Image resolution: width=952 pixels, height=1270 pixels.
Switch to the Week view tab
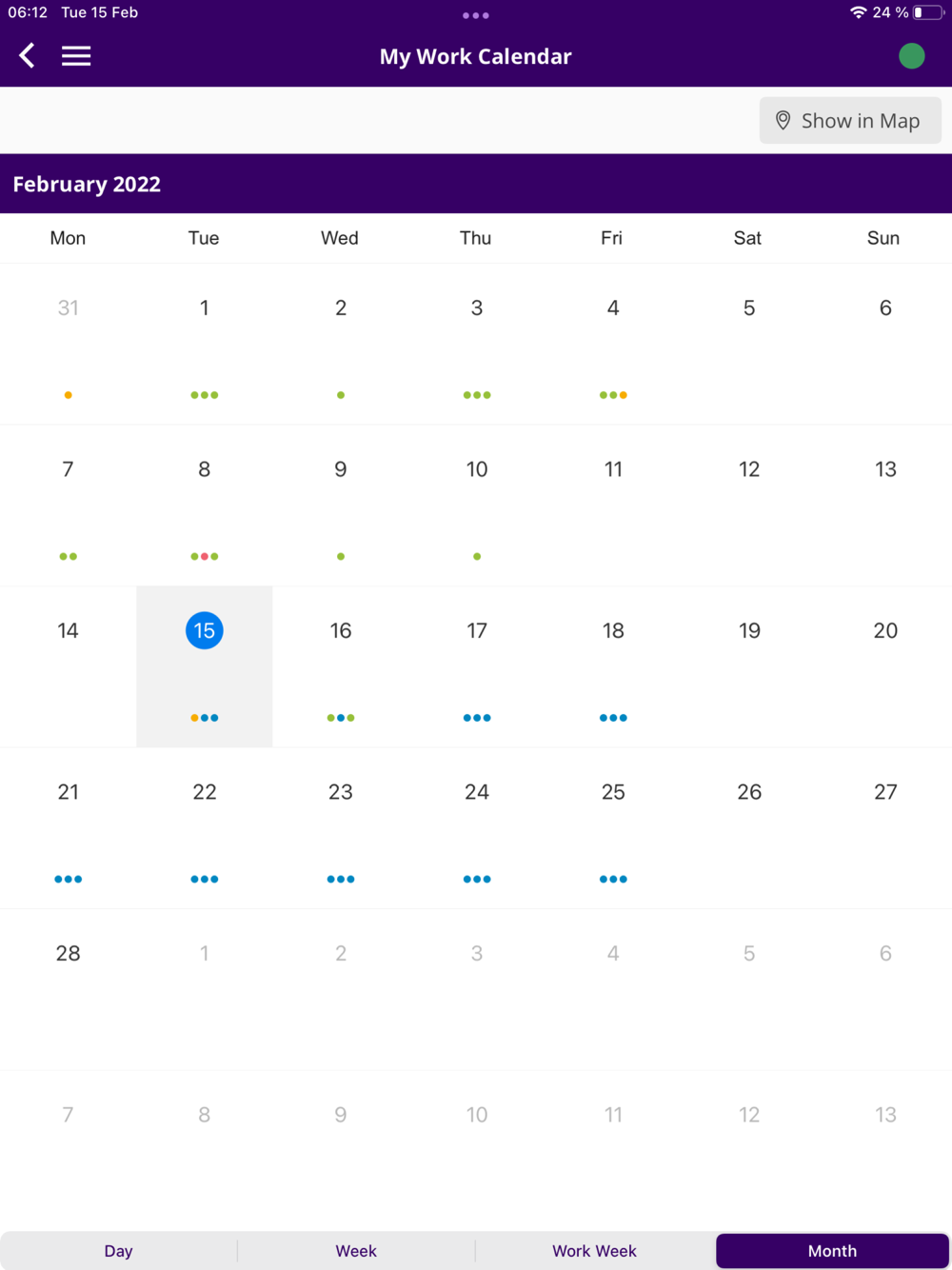356,1251
